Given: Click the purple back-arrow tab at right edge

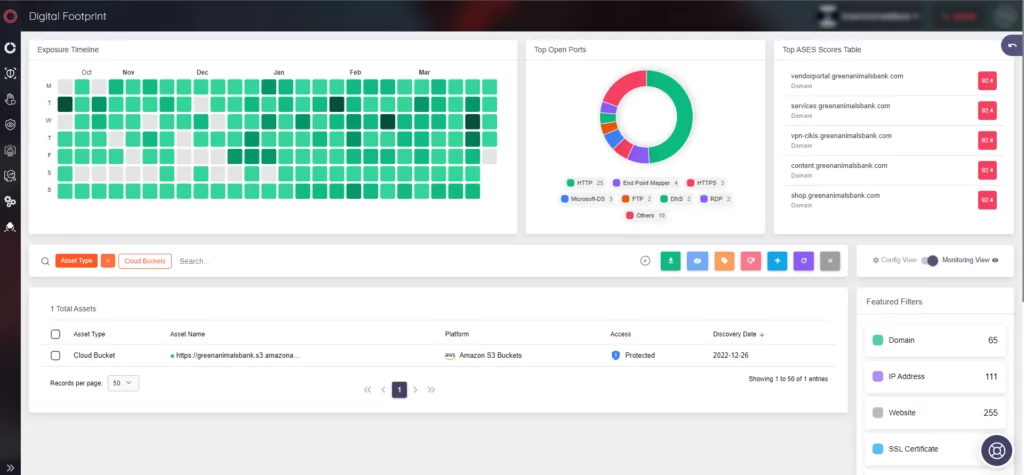Looking at the screenshot, I should click(1012, 45).
